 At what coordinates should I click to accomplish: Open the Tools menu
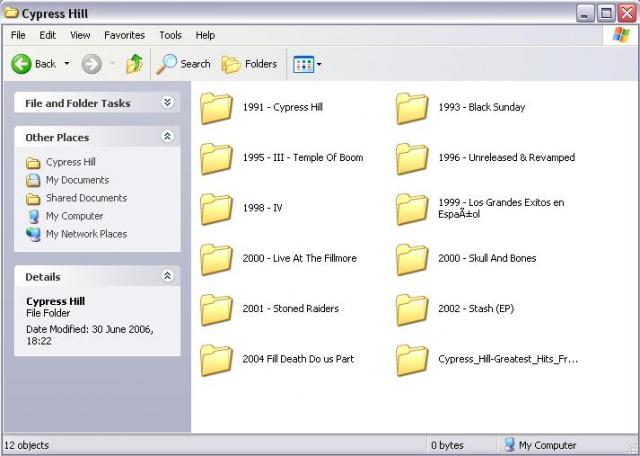[x=170, y=35]
